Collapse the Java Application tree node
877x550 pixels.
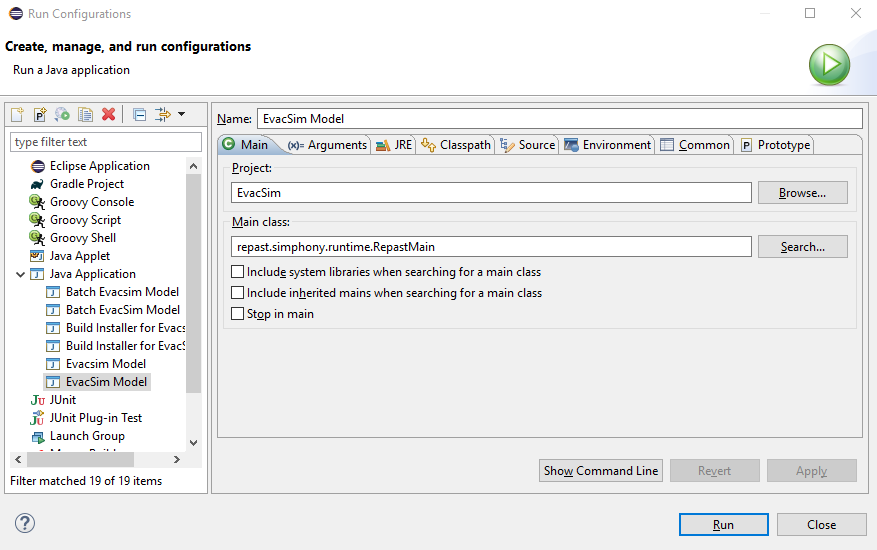point(21,274)
